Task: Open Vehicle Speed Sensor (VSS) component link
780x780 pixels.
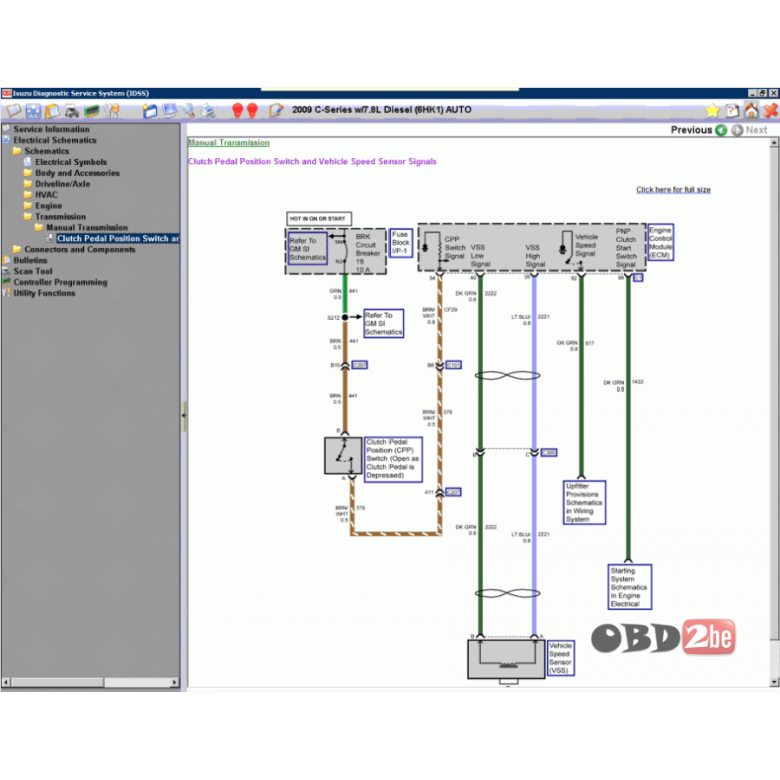Action: pos(561,658)
